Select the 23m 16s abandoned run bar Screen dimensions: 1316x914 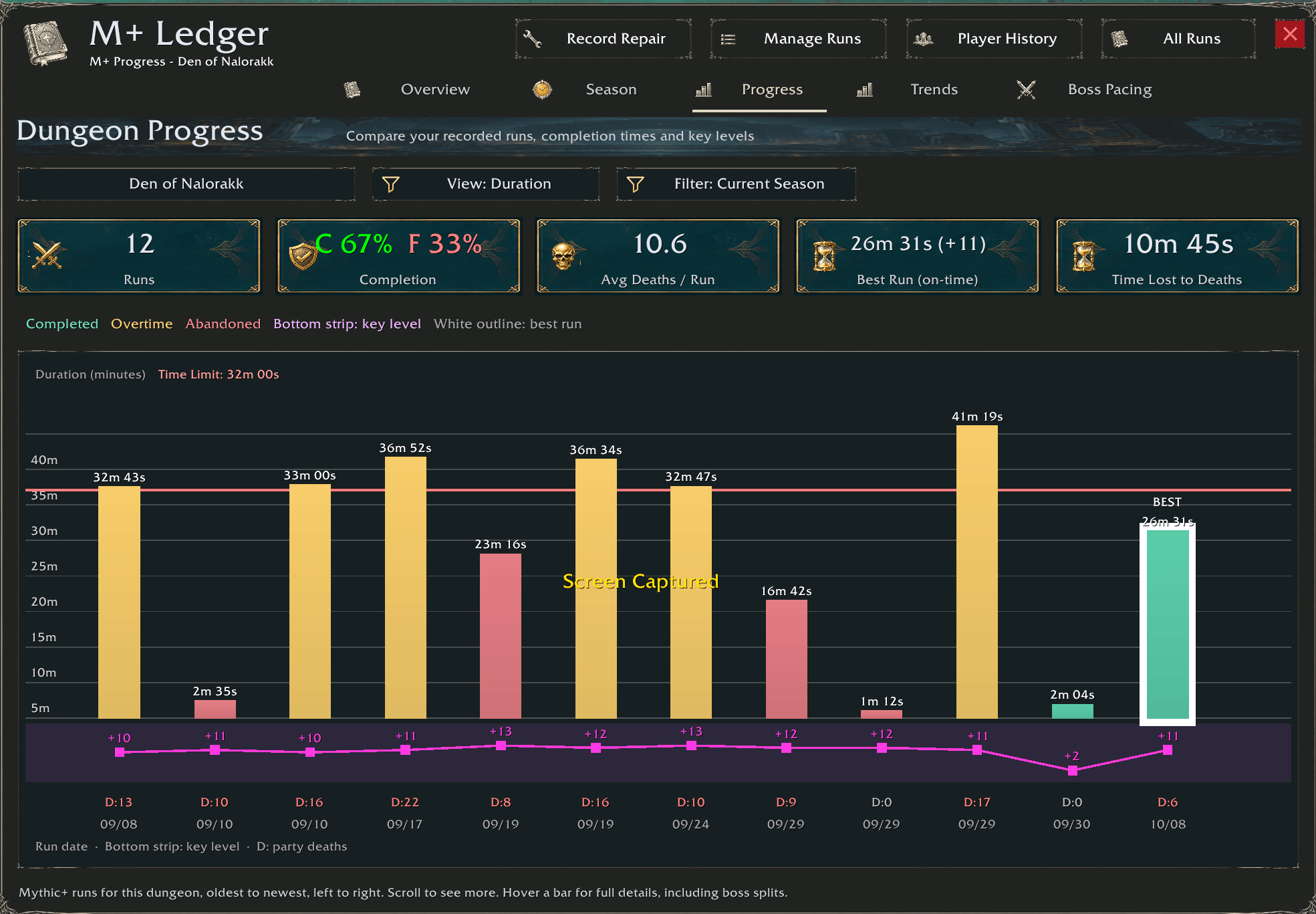(x=501, y=636)
